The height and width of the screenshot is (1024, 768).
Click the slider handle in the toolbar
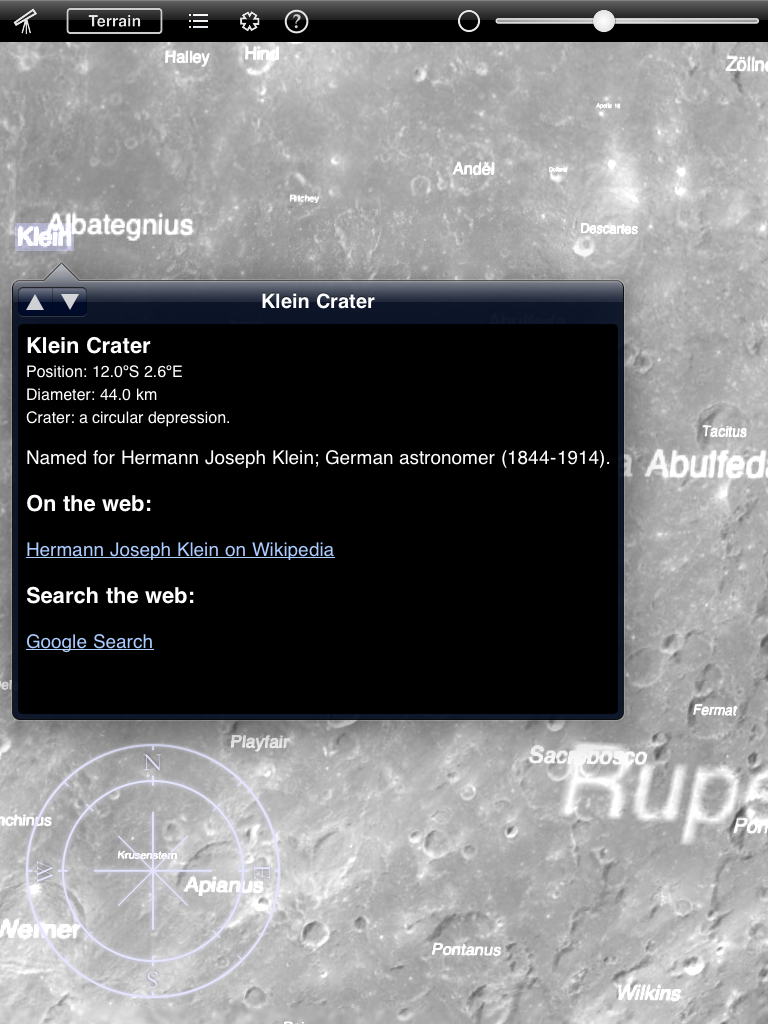[603, 21]
